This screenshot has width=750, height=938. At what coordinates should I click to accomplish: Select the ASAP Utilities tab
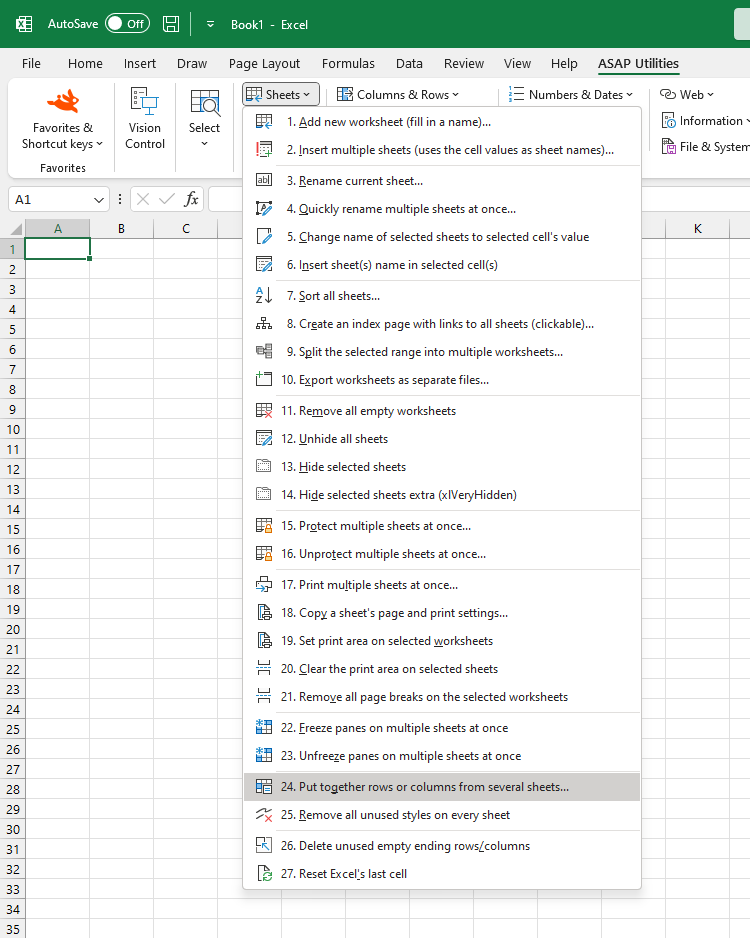[638, 63]
